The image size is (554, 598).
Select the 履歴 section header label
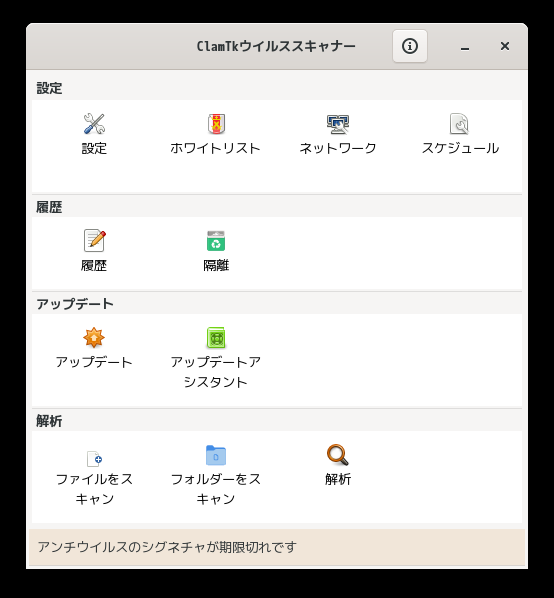(x=49, y=207)
